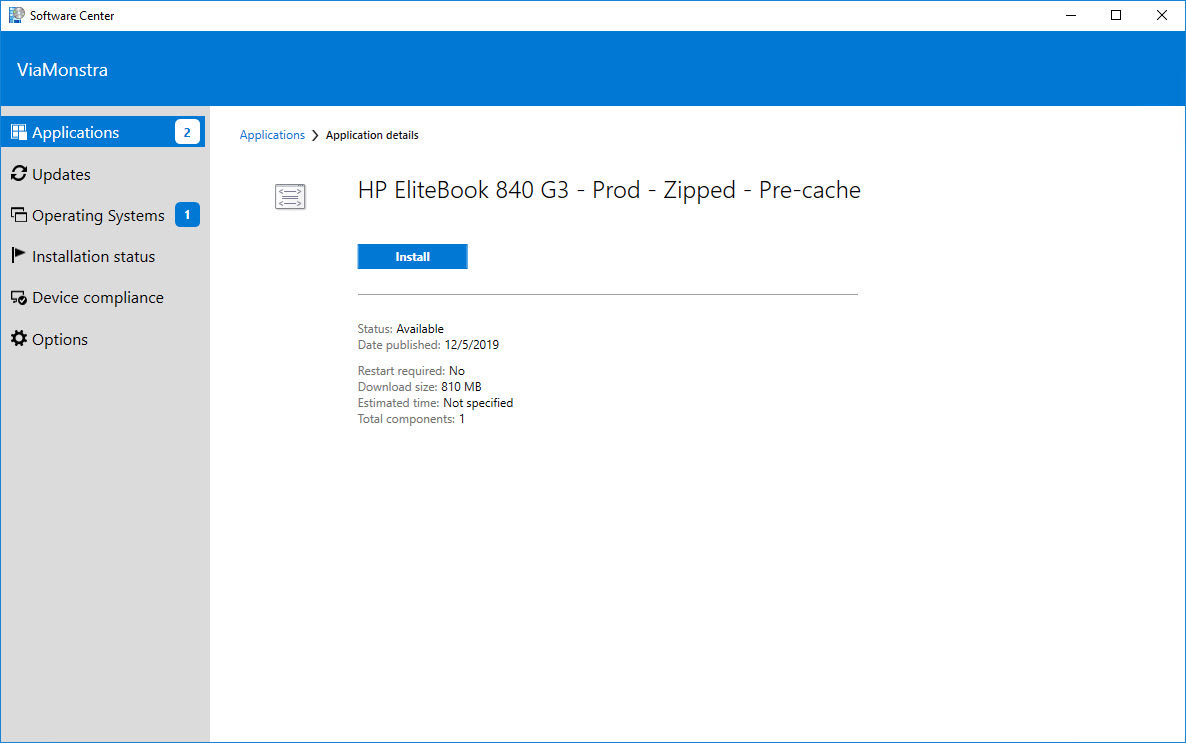This screenshot has height=743, width=1186.
Task: Select the Operating Systems badge showing 1
Action: [187, 215]
